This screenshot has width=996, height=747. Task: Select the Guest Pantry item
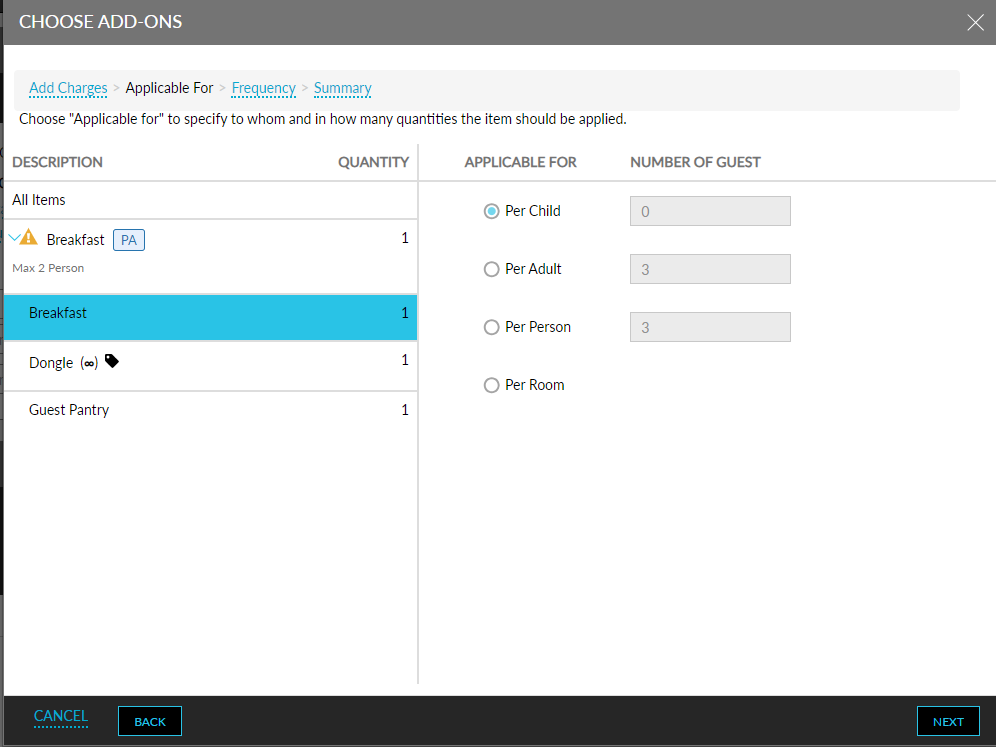point(68,409)
